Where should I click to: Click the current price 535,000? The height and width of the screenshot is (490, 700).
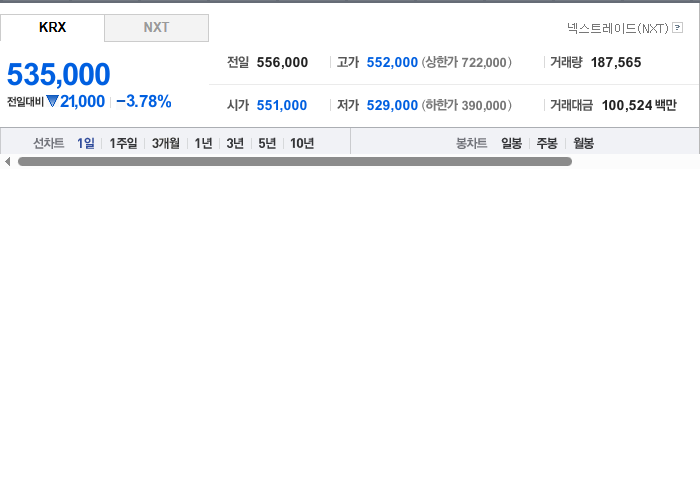(x=58, y=74)
